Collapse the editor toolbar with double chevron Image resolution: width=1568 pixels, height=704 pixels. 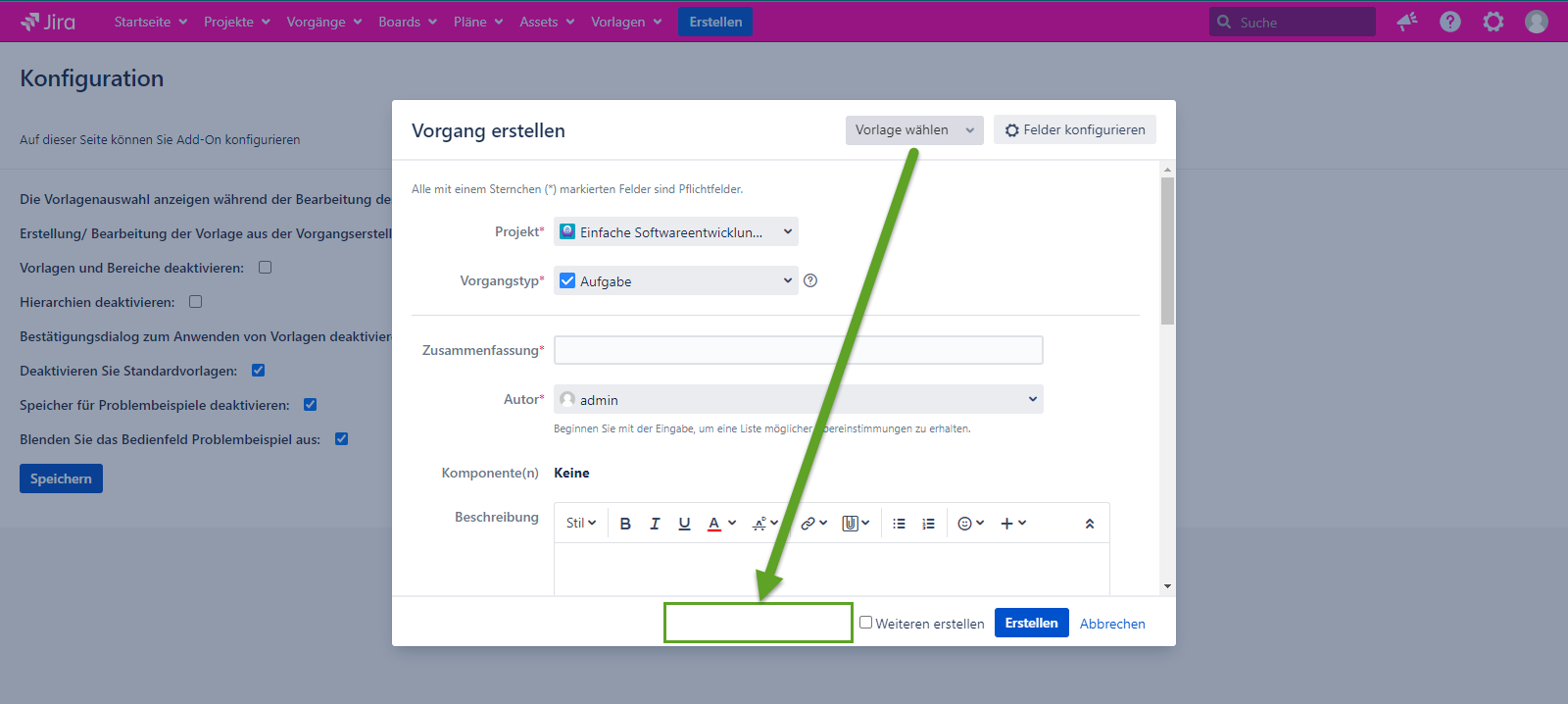coord(1089,524)
